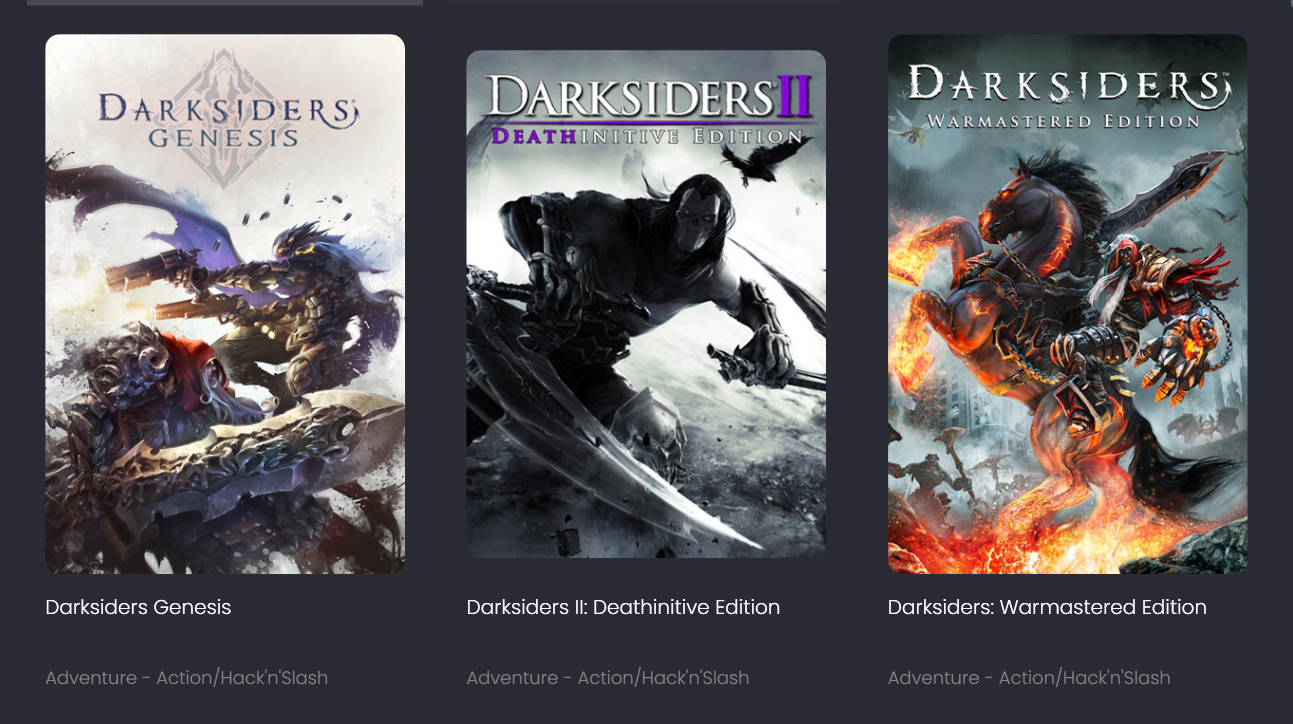Select the genre label under Warmastered Edition
This screenshot has width=1293, height=724.
pos(1029,678)
